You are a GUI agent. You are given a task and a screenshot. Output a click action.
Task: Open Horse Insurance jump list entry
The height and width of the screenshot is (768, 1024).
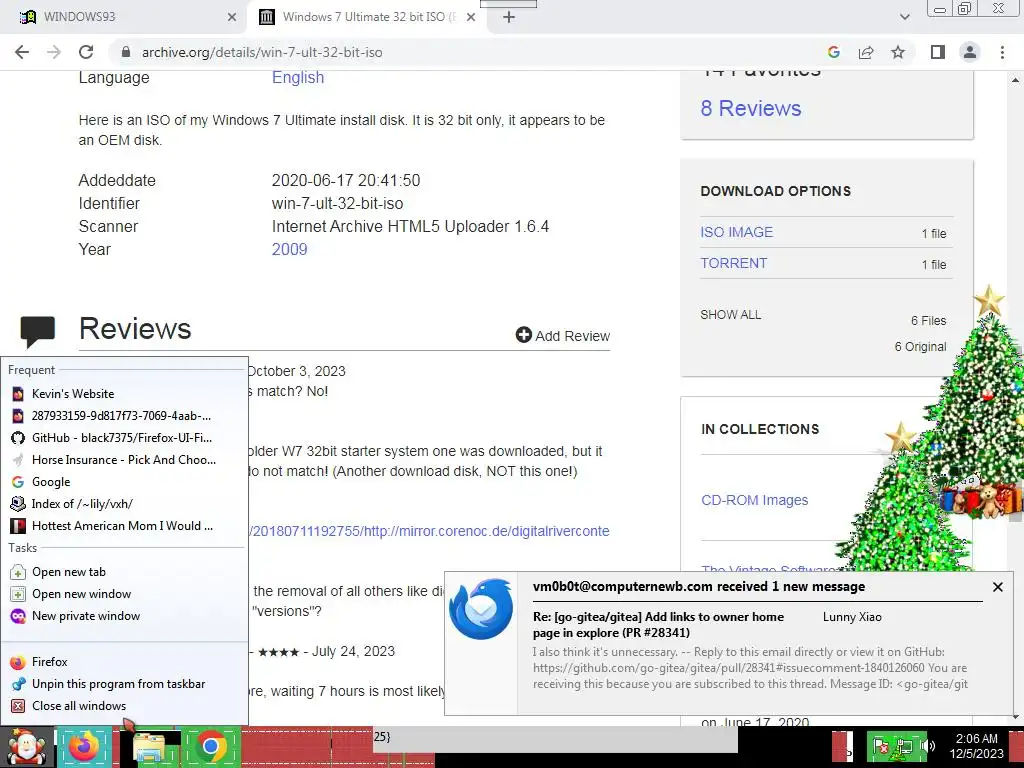pos(124,460)
